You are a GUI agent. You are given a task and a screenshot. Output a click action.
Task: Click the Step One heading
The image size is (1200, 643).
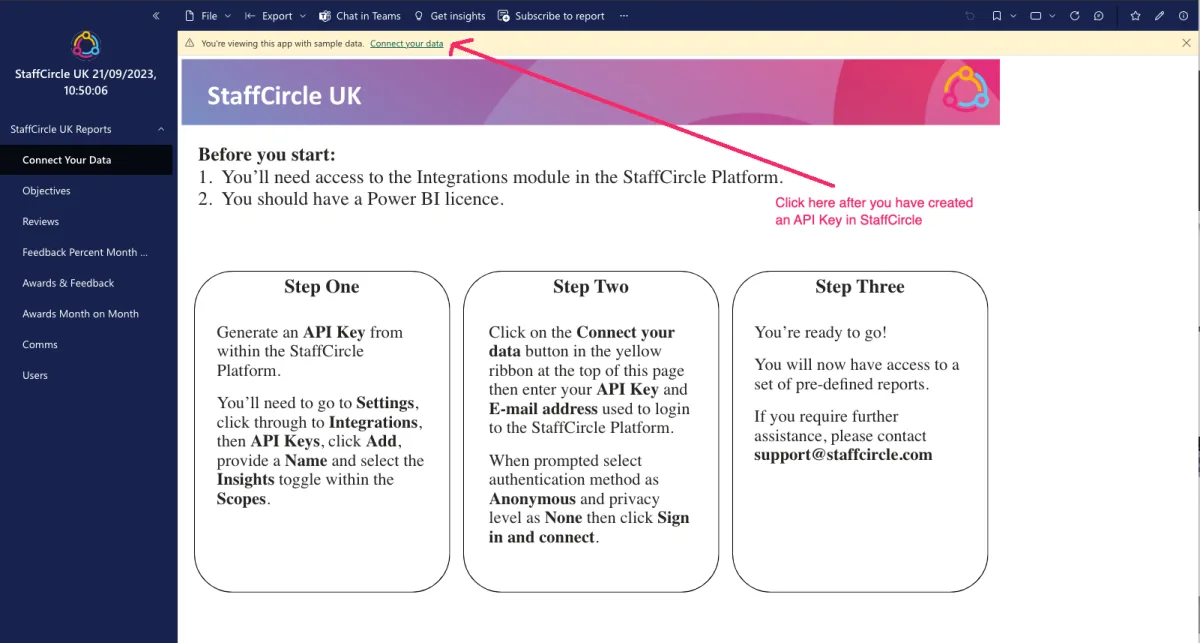point(321,287)
